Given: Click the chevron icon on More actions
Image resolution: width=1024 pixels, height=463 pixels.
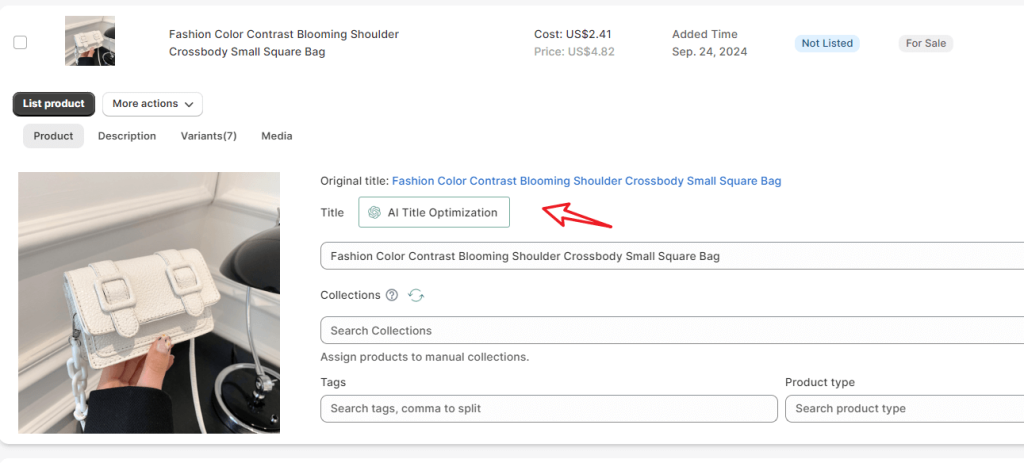Looking at the screenshot, I should (189, 104).
